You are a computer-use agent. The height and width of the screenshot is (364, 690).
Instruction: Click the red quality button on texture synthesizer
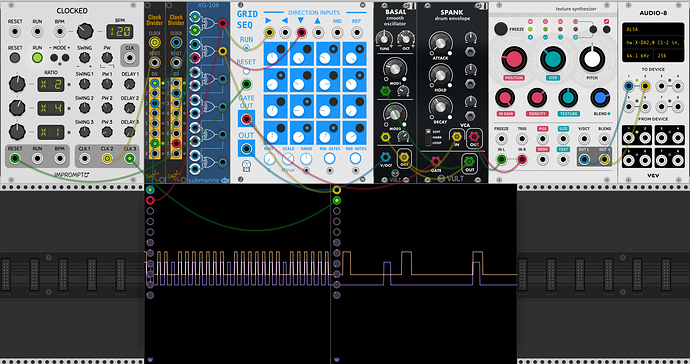point(606,21)
